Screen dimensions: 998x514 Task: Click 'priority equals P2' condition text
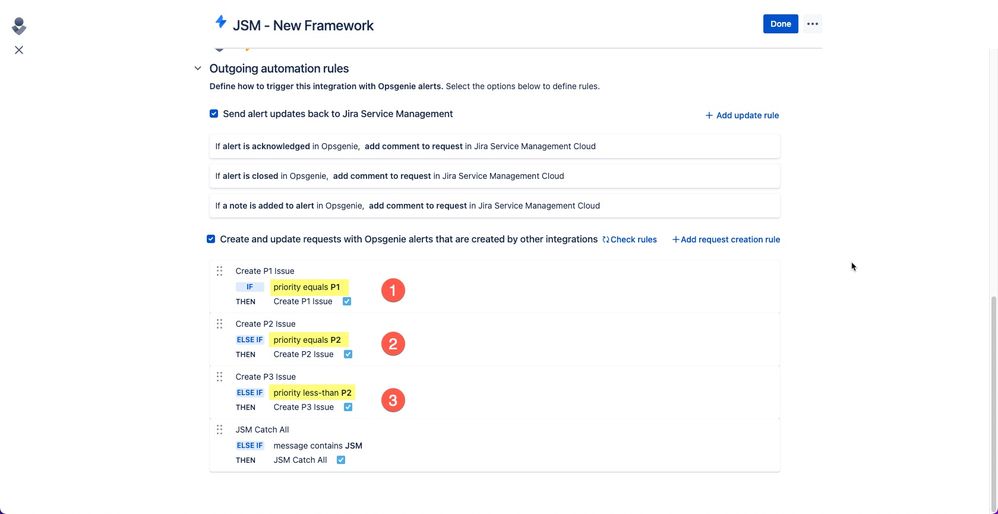coord(307,340)
